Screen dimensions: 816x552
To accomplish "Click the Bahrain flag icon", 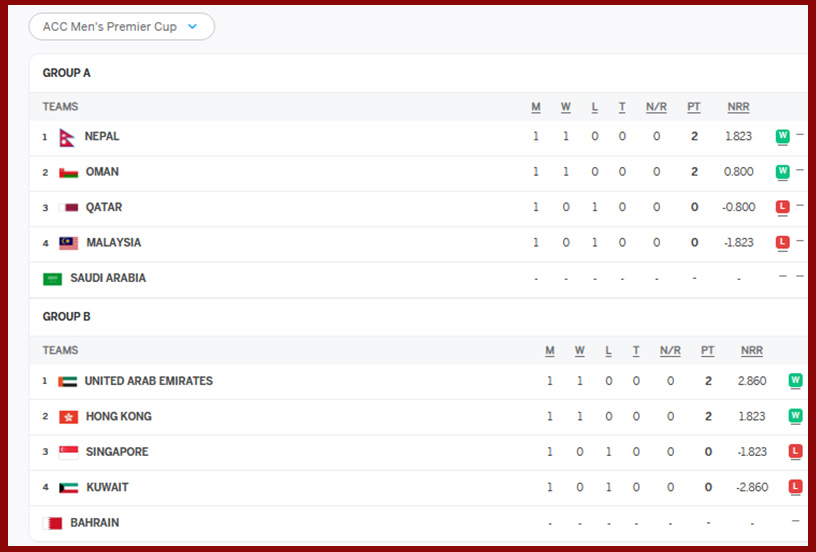I will coord(53,523).
